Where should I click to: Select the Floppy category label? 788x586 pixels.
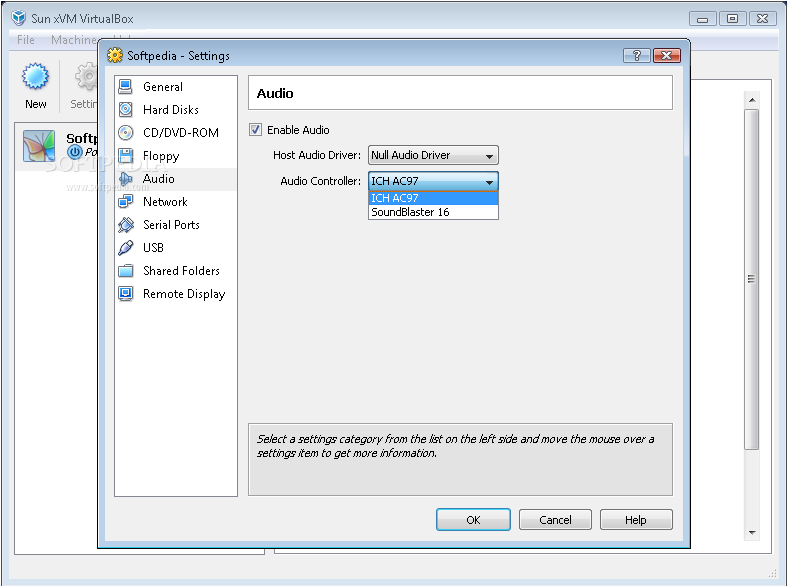point(161,156)
